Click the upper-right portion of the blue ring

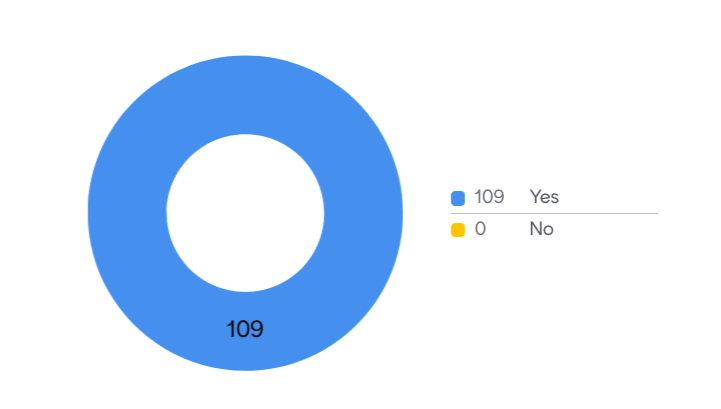click(x=329, y=129)
